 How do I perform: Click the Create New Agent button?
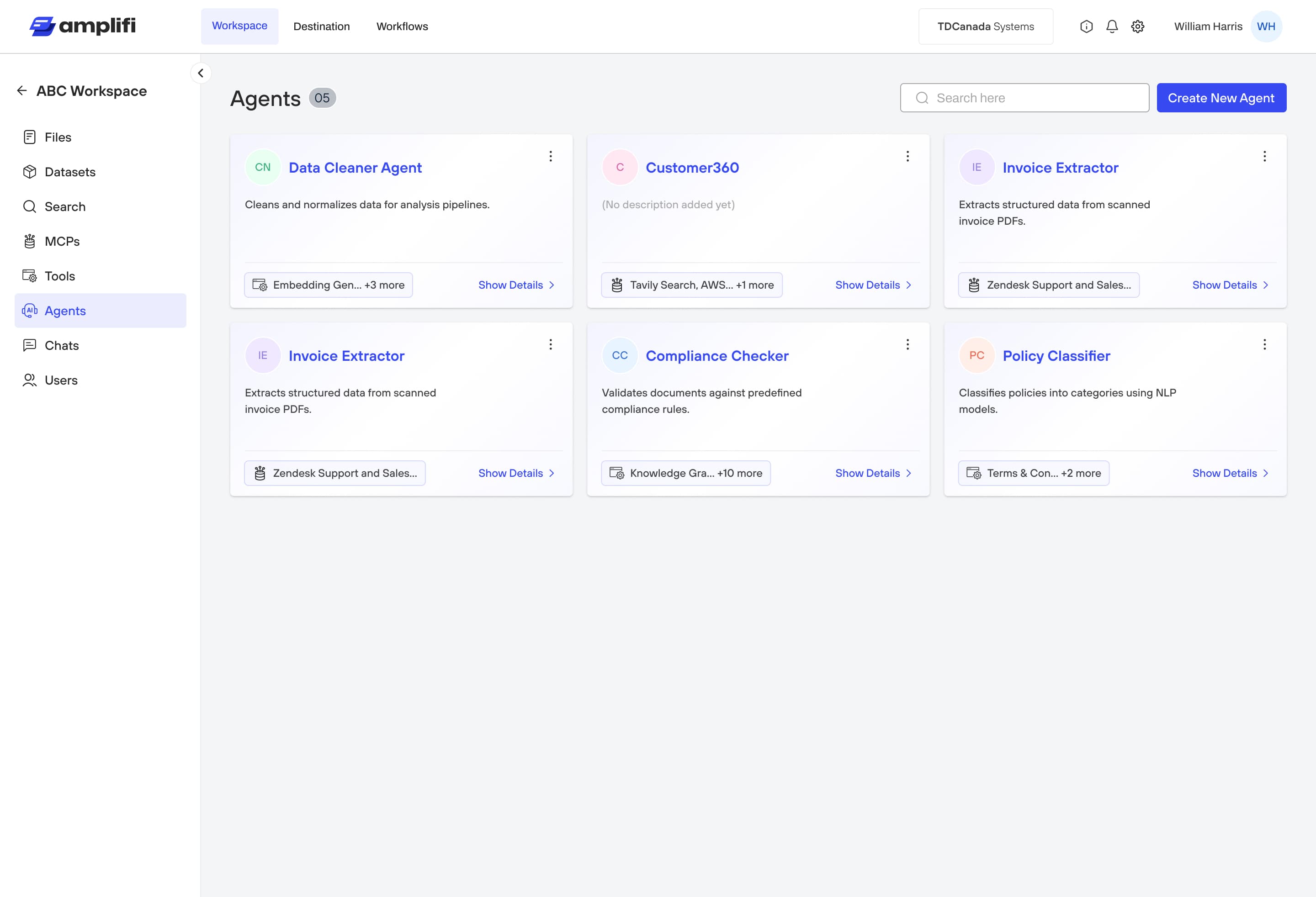click(x=1221, y=98)
